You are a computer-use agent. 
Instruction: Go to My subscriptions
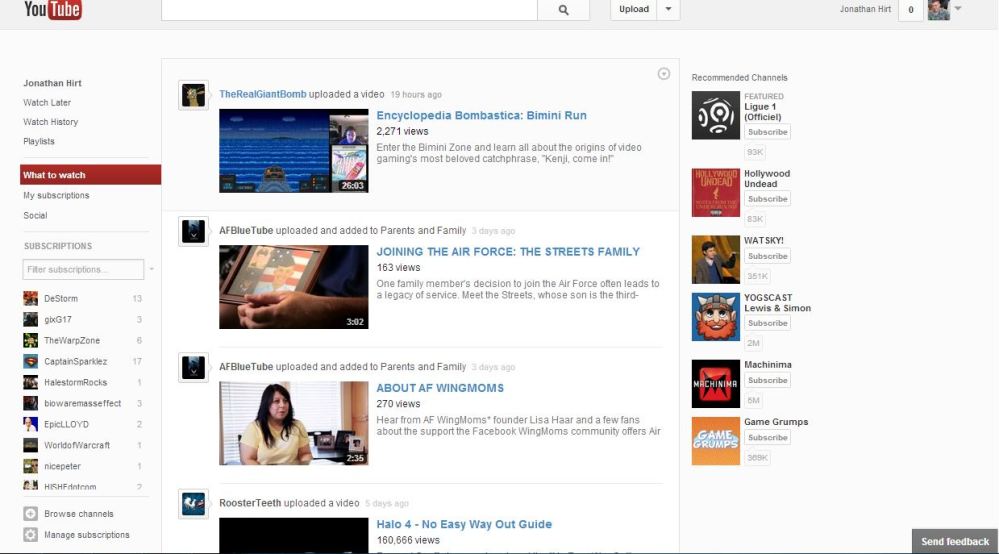pos(56,196)
